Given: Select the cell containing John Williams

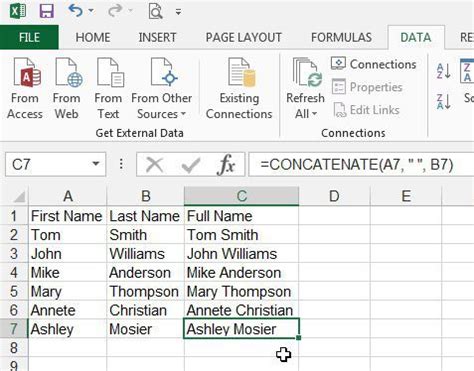Looking at the screenshot, I should (242, 254).
